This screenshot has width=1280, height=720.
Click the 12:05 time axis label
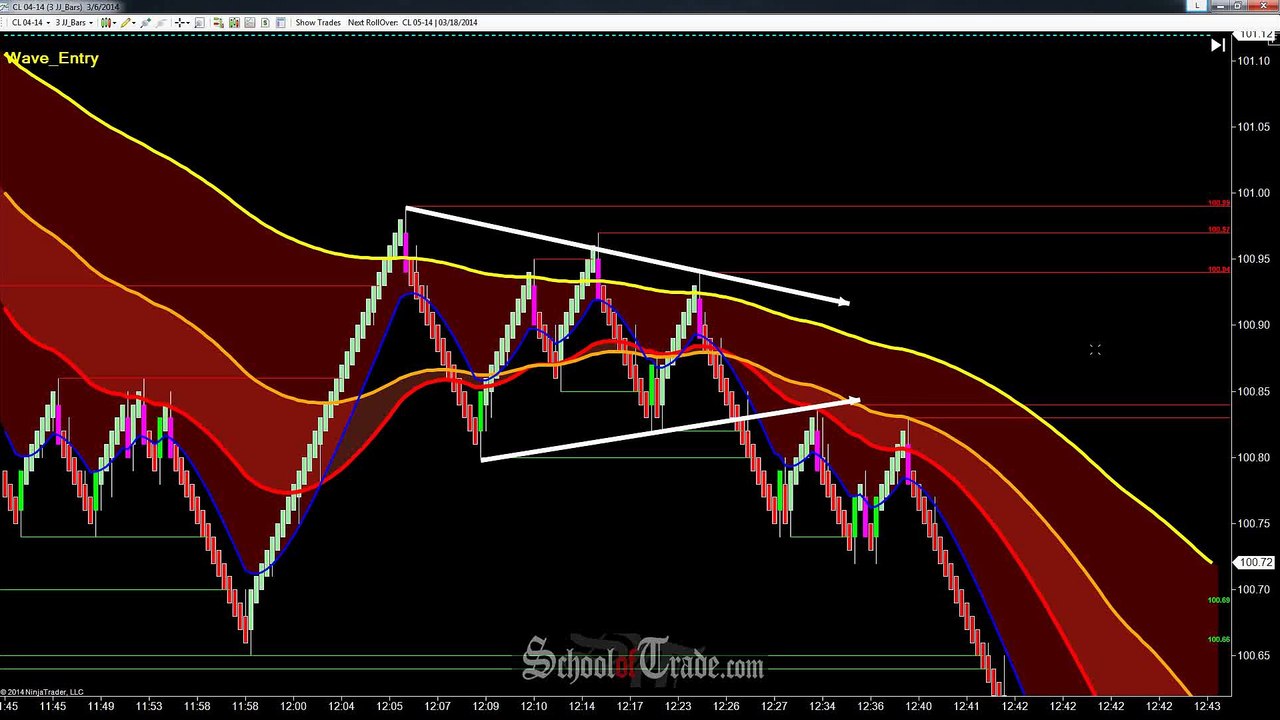coord(389,706)
